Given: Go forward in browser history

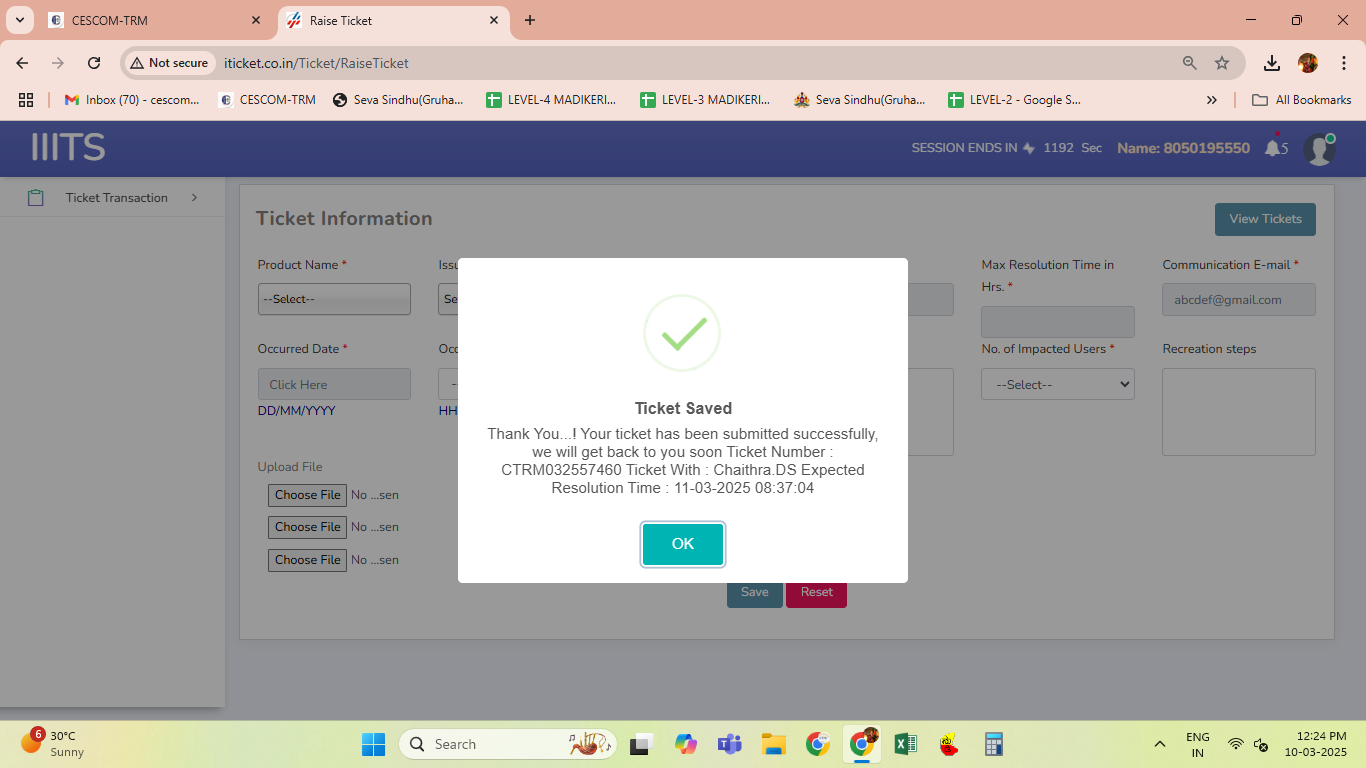Looking at the screenshot, I should click(58, 63).
